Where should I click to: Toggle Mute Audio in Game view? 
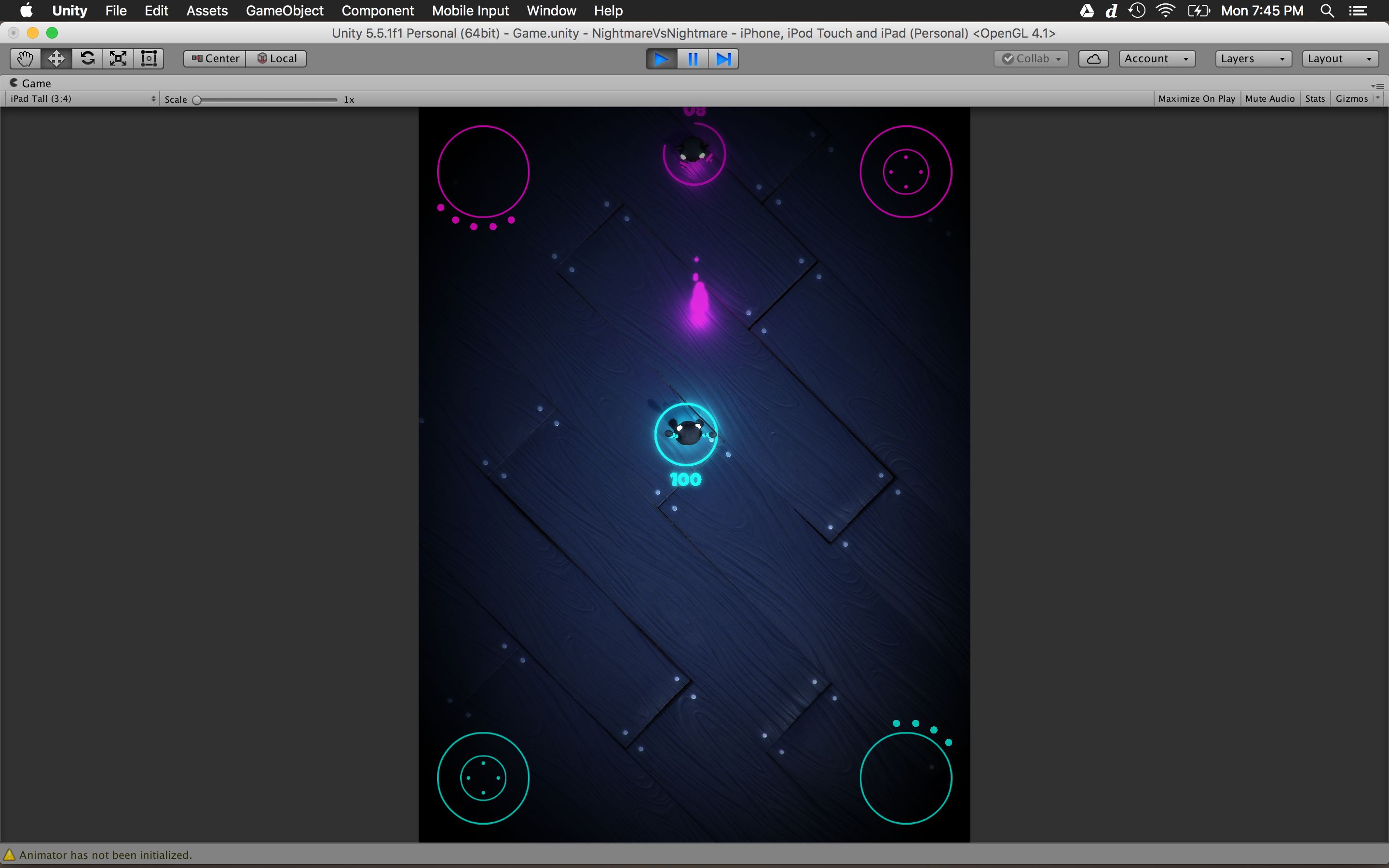(1269, 99)
